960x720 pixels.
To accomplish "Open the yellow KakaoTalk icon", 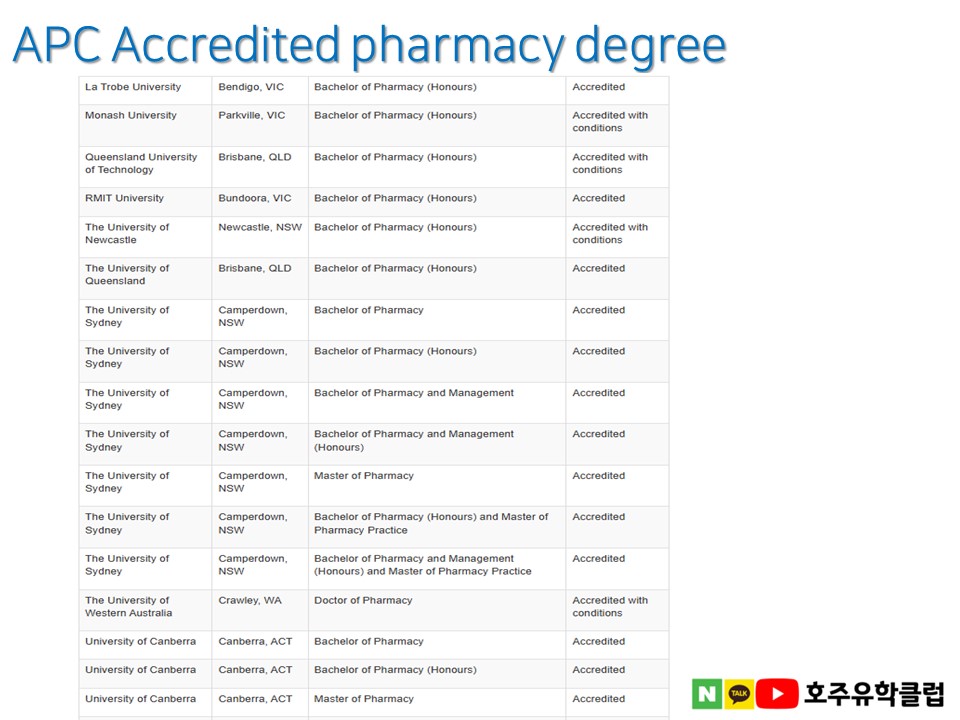I will tap(739, 694).
